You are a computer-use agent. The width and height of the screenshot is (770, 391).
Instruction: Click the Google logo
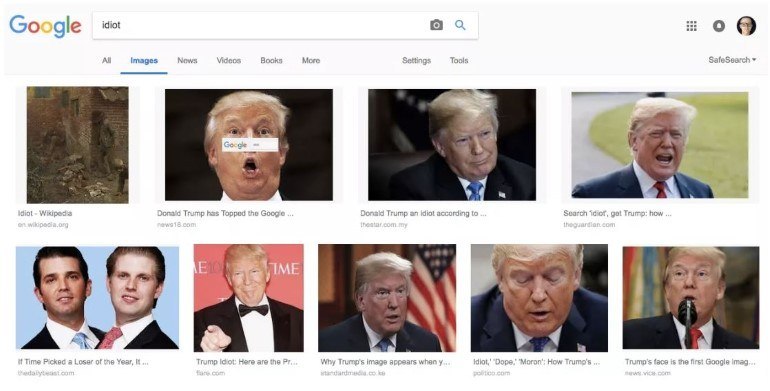[x=45, y=26]
